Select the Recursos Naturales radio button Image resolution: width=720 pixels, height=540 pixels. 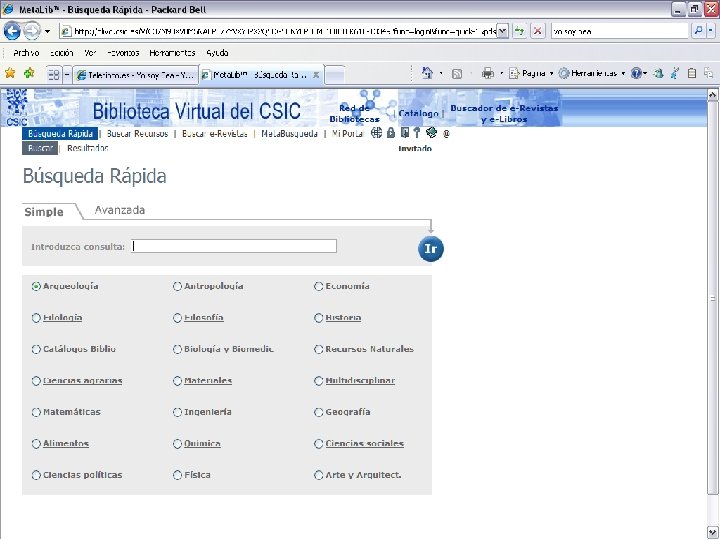point(319,349)
